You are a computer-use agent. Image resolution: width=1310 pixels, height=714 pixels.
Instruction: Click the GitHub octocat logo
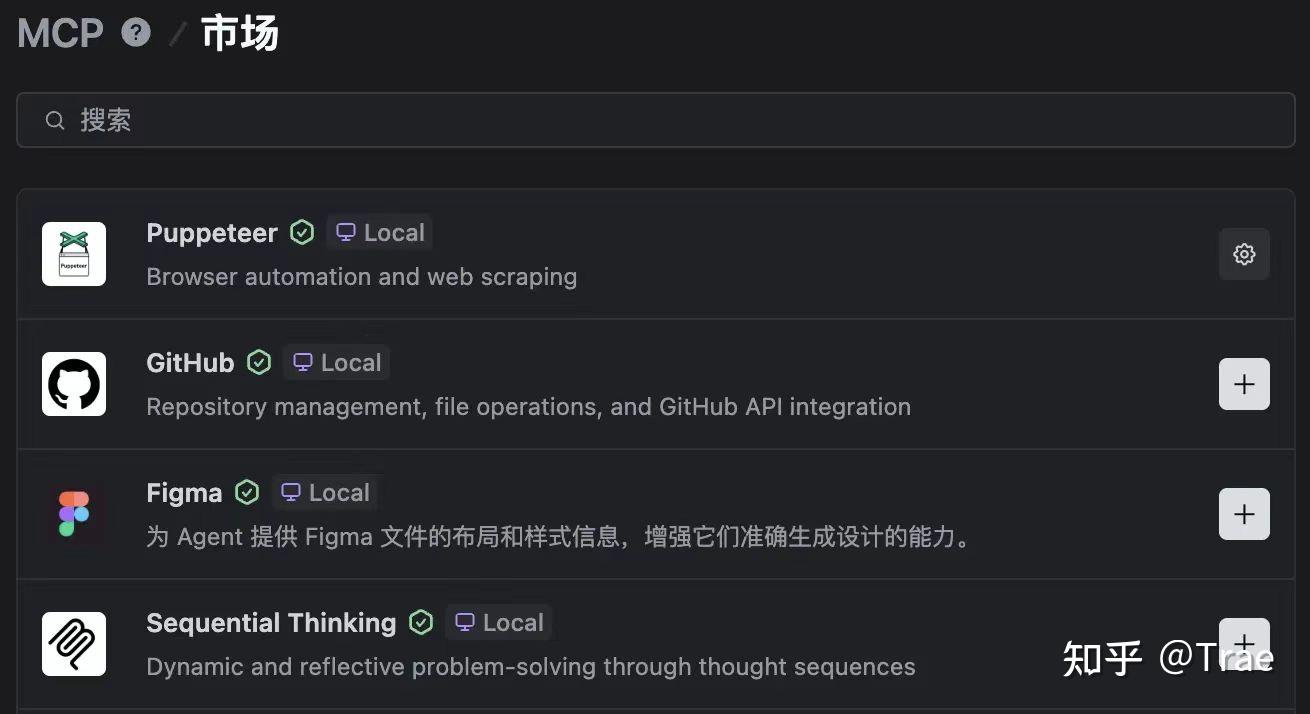point(74,384)
